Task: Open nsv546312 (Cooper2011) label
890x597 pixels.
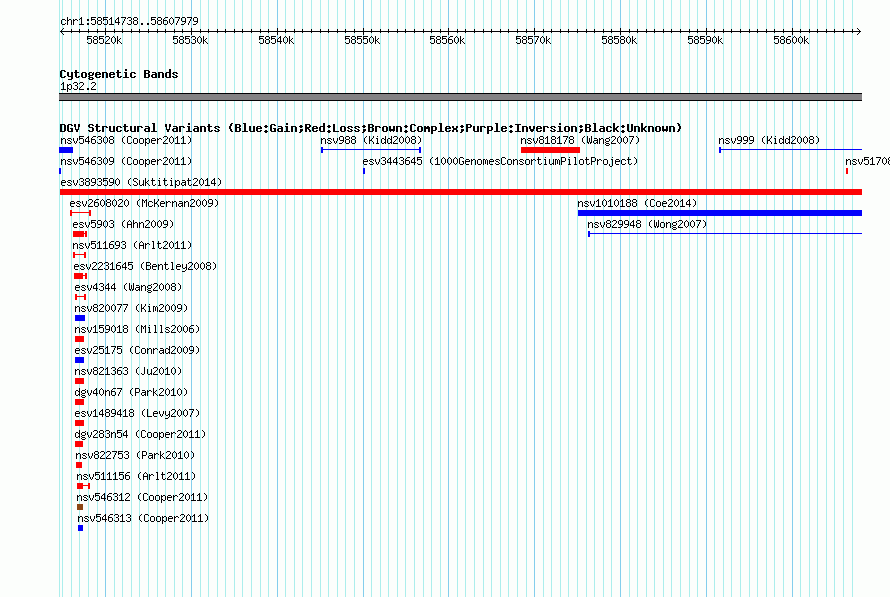Action: pyautogui.click(x=142, y=497)
